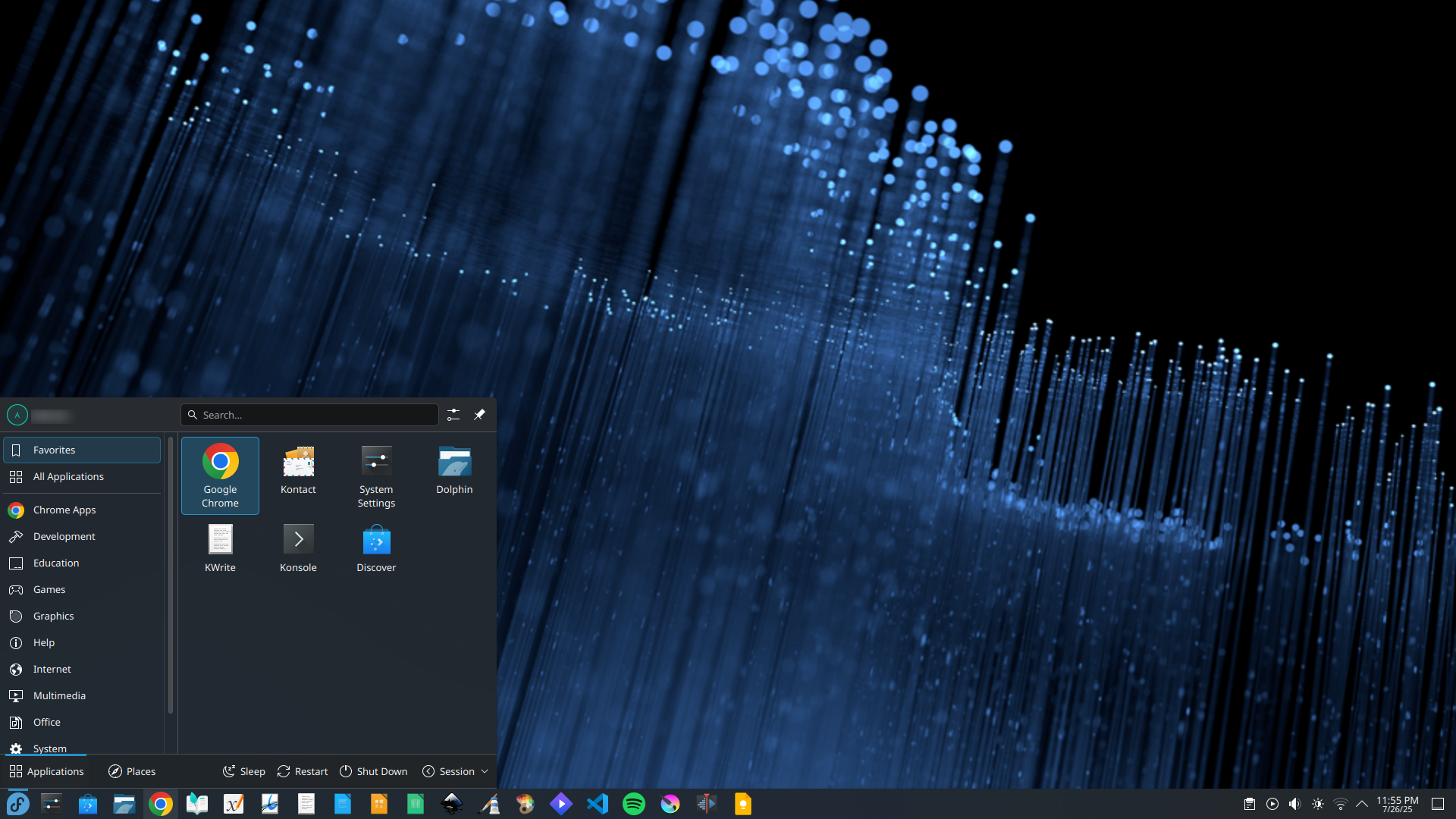Viewport: 1456px width, 819px height.
Task: Select the Favorites category
Action: (x=82, y=450)
